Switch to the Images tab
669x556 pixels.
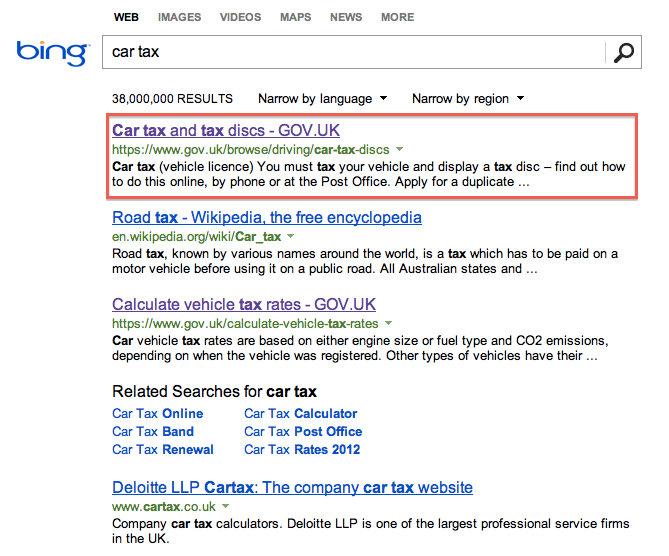[x=179, y=17]
